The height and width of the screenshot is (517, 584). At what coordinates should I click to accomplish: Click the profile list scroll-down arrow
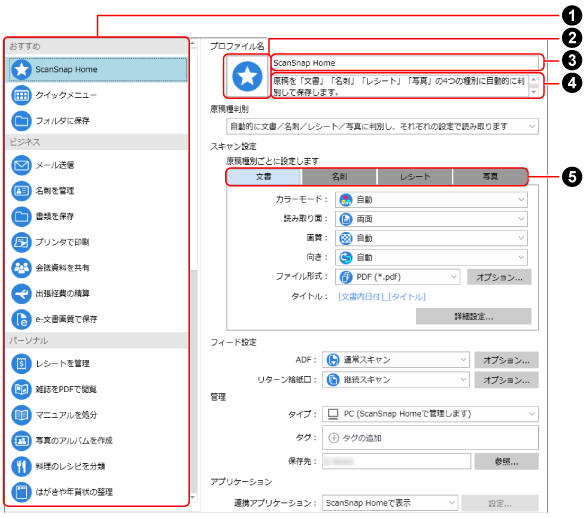[x=193, y=497]
